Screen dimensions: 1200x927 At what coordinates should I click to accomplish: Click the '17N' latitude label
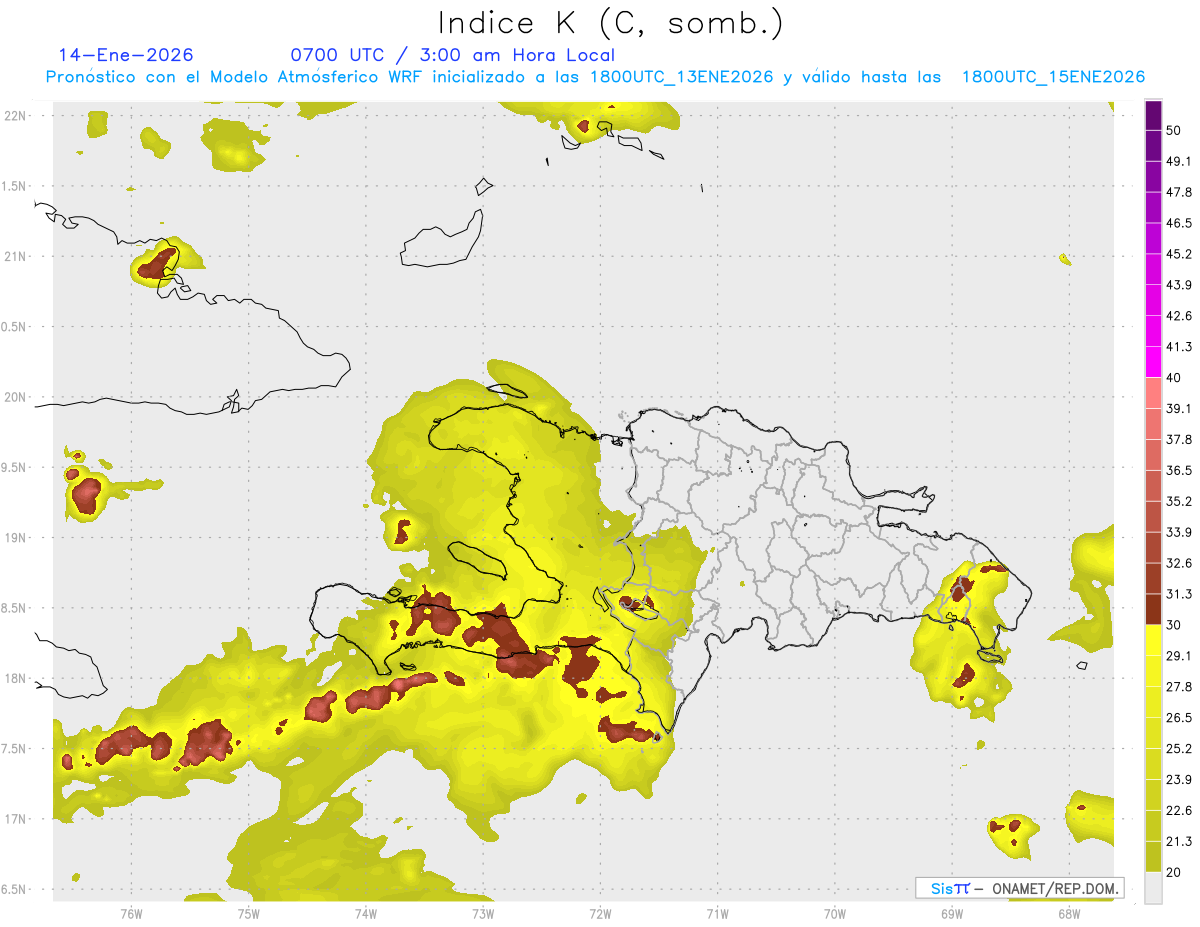click(17, 819)
